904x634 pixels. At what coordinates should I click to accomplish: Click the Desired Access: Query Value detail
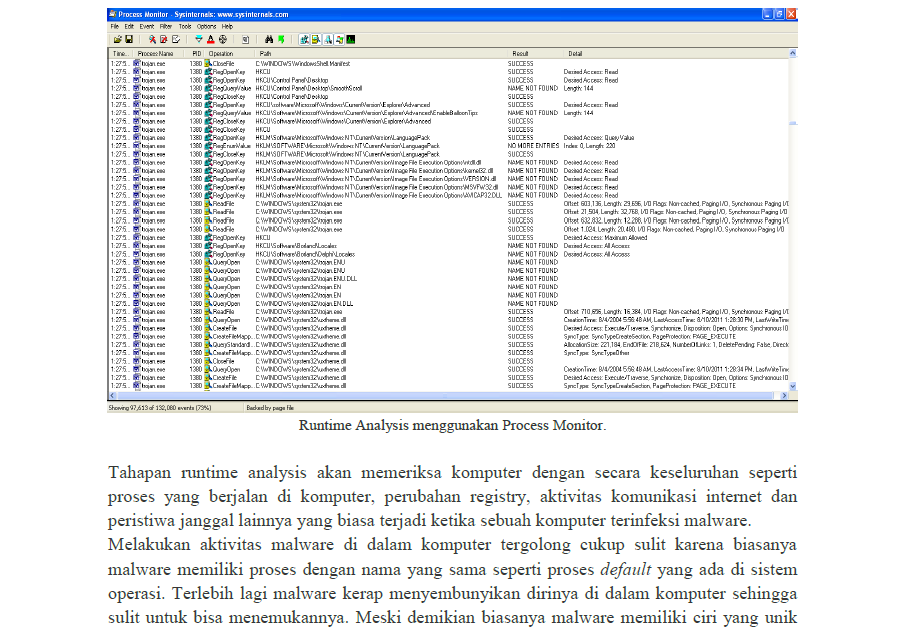pyautogui.click(x=599, y=138)
